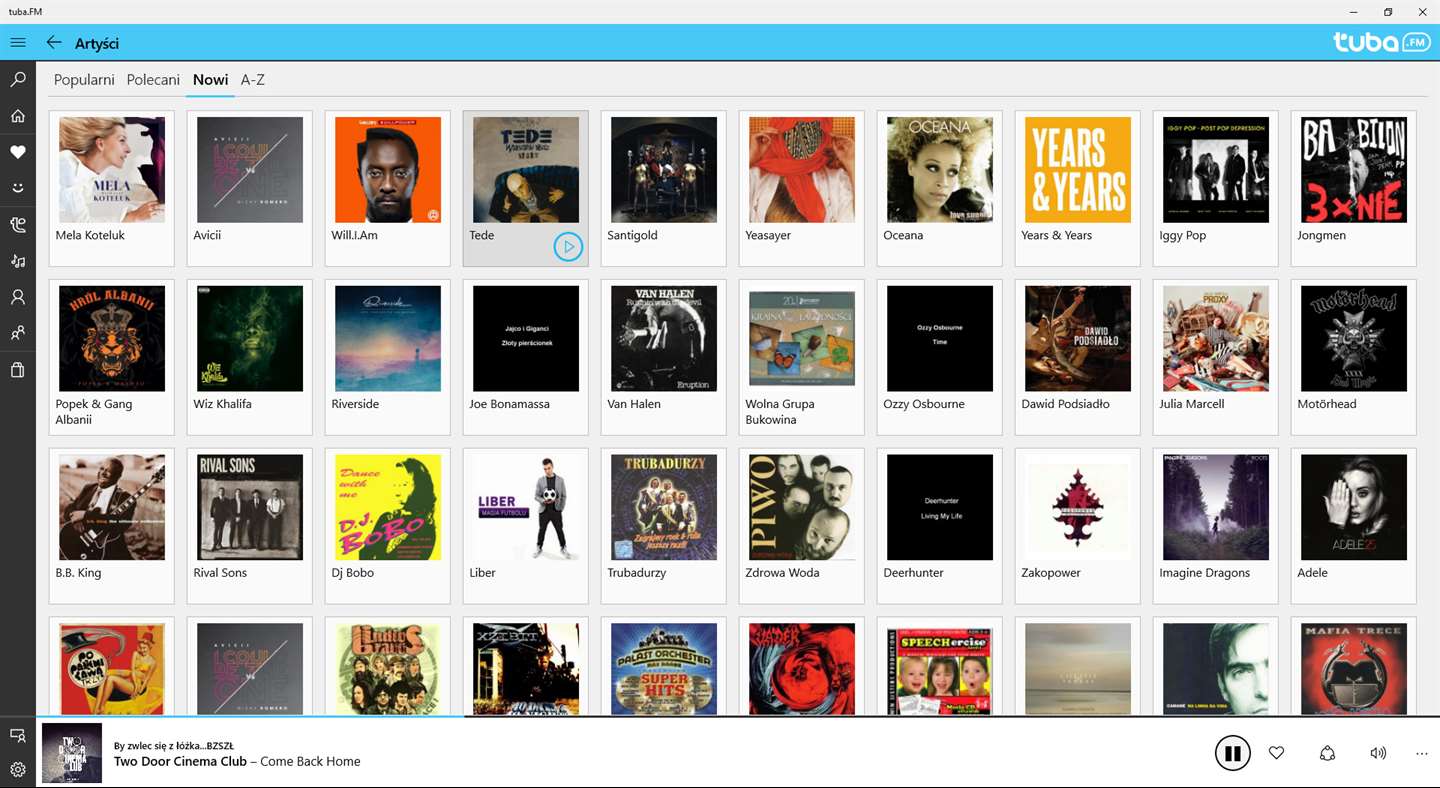Image resolution: width=1440 pixels, height=788 pixels.
Task: Open the Rival Sons artist tile
Action: coord(250,526)
